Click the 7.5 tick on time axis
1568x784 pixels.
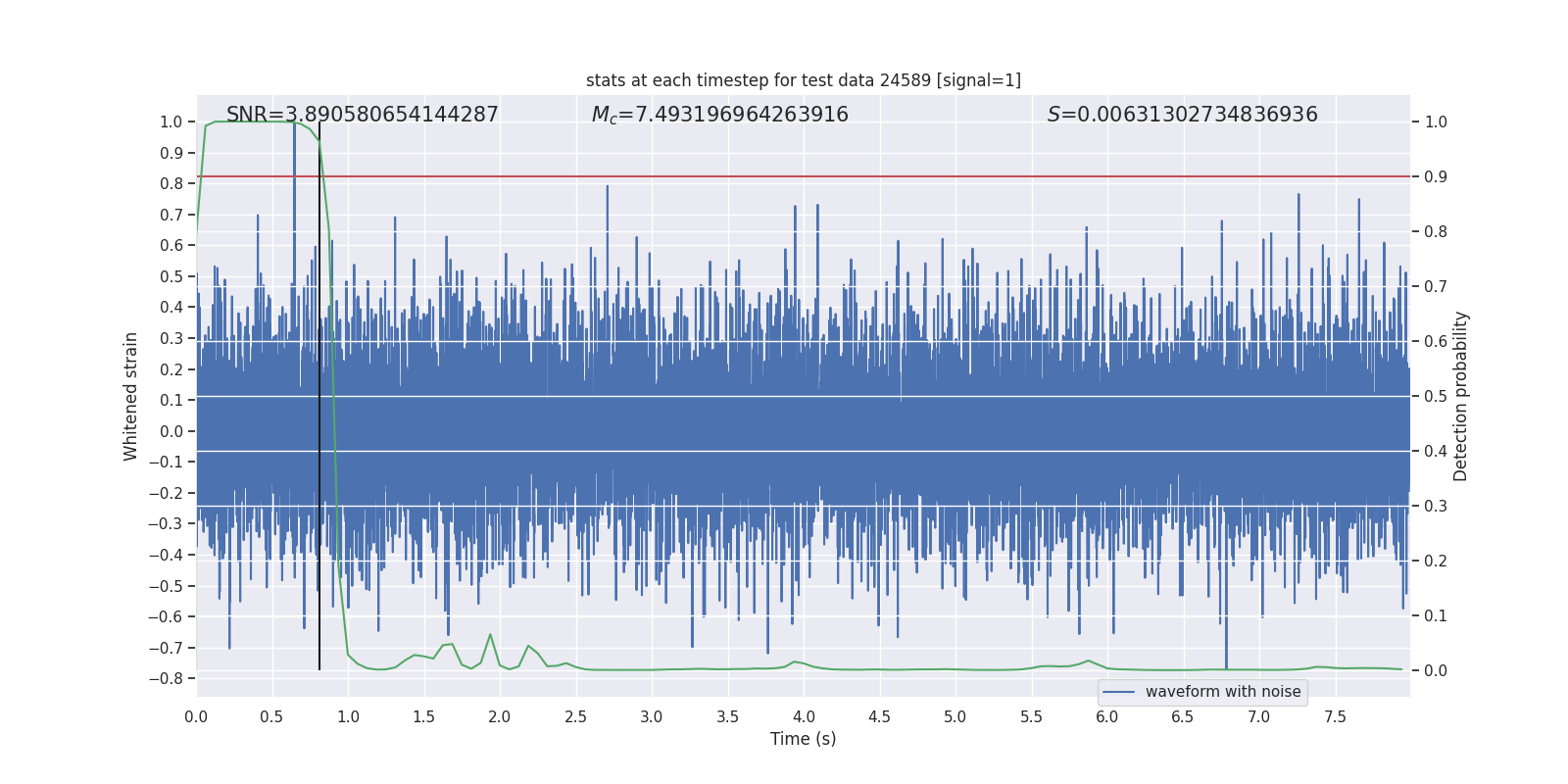[1335, 717]
